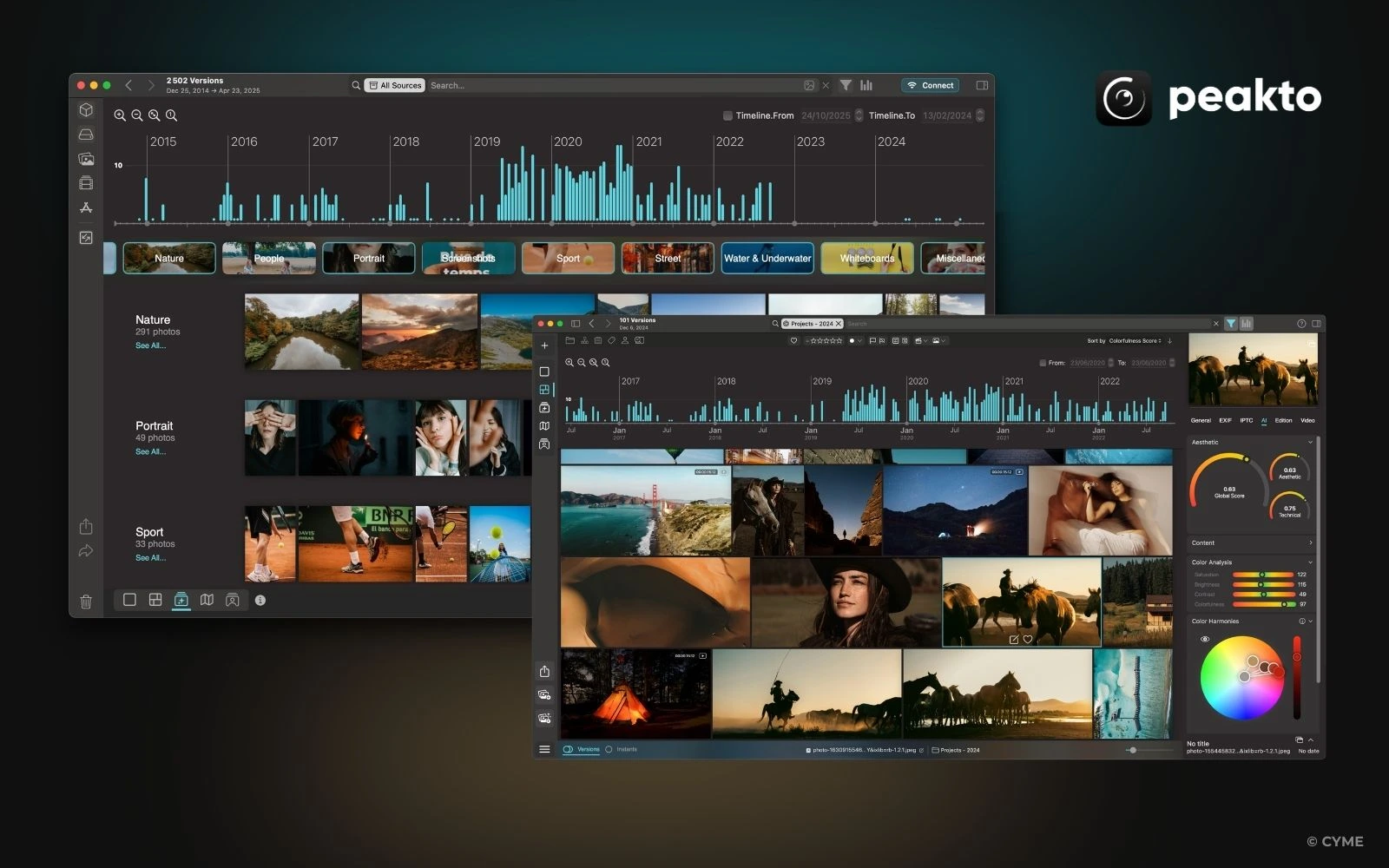This screenshot has width=1389, height=868.
Task: Click the zoom-in magnifier above the timeline
Action: tap(120, 115)
